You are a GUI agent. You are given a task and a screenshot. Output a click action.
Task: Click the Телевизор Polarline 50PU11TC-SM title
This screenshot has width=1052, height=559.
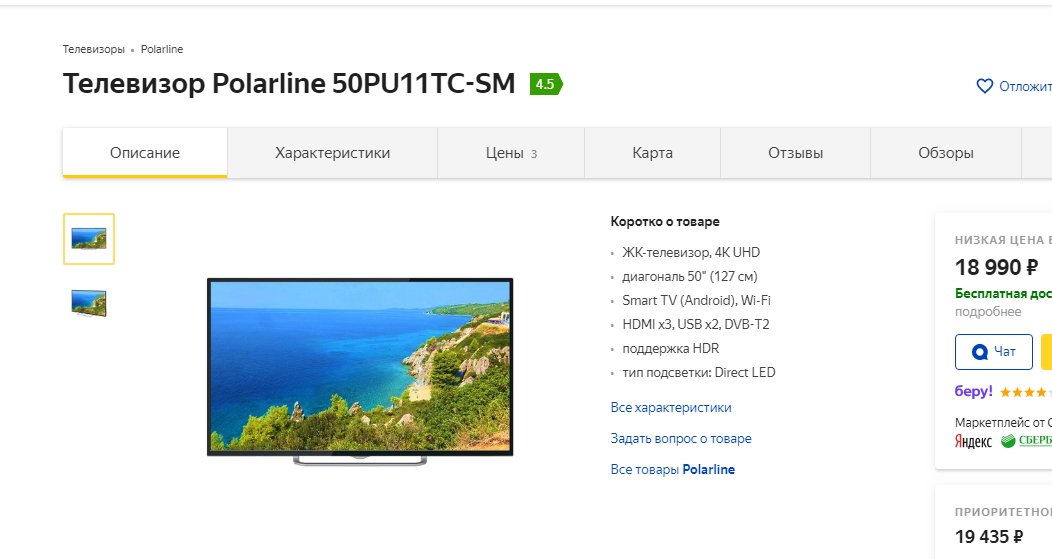(x=289, y=84)
